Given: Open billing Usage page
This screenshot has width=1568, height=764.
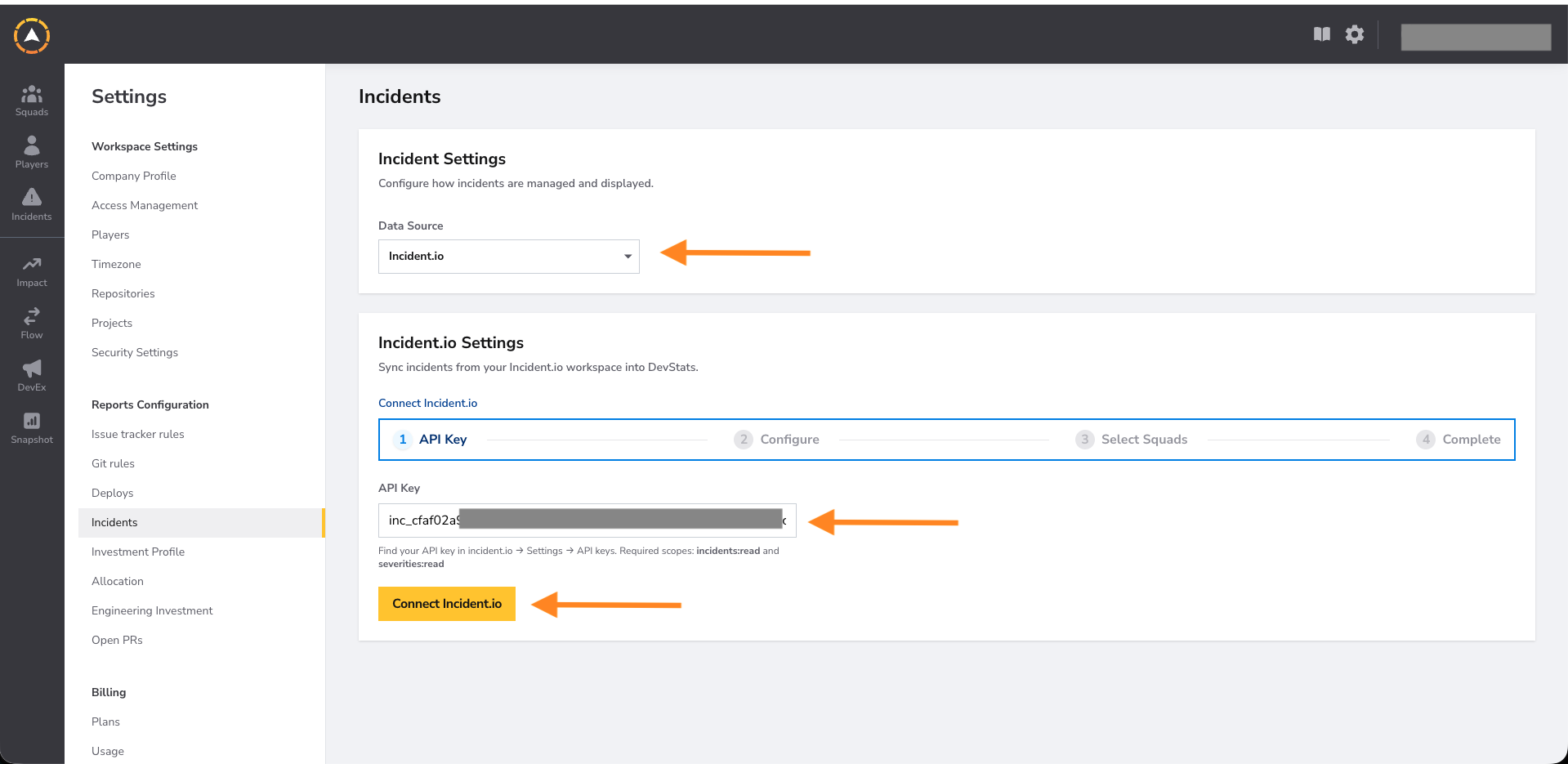Looking at the screenshot, I should coord(108,751).
